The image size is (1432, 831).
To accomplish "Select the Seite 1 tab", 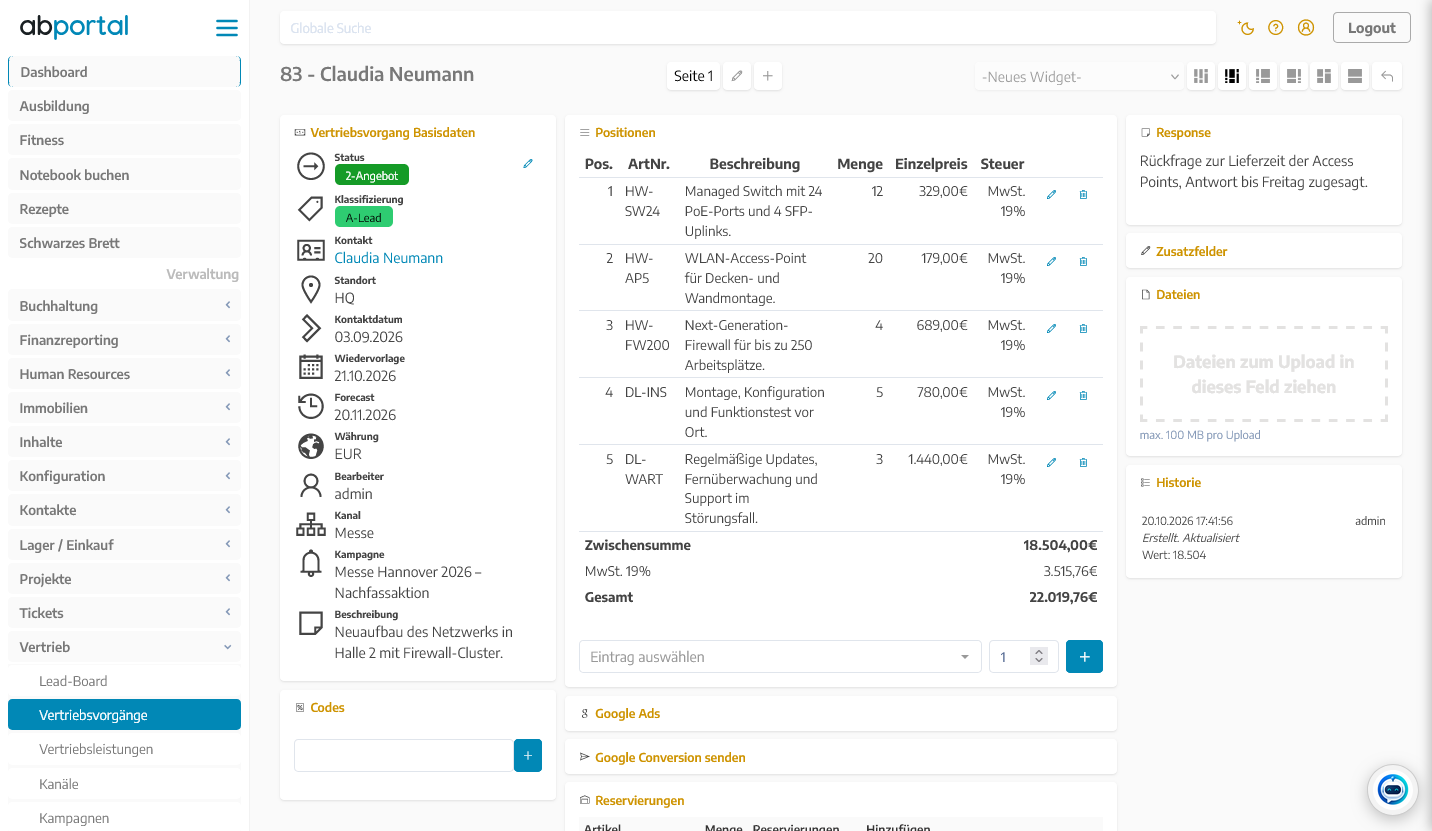I will (x=693, y=76).
